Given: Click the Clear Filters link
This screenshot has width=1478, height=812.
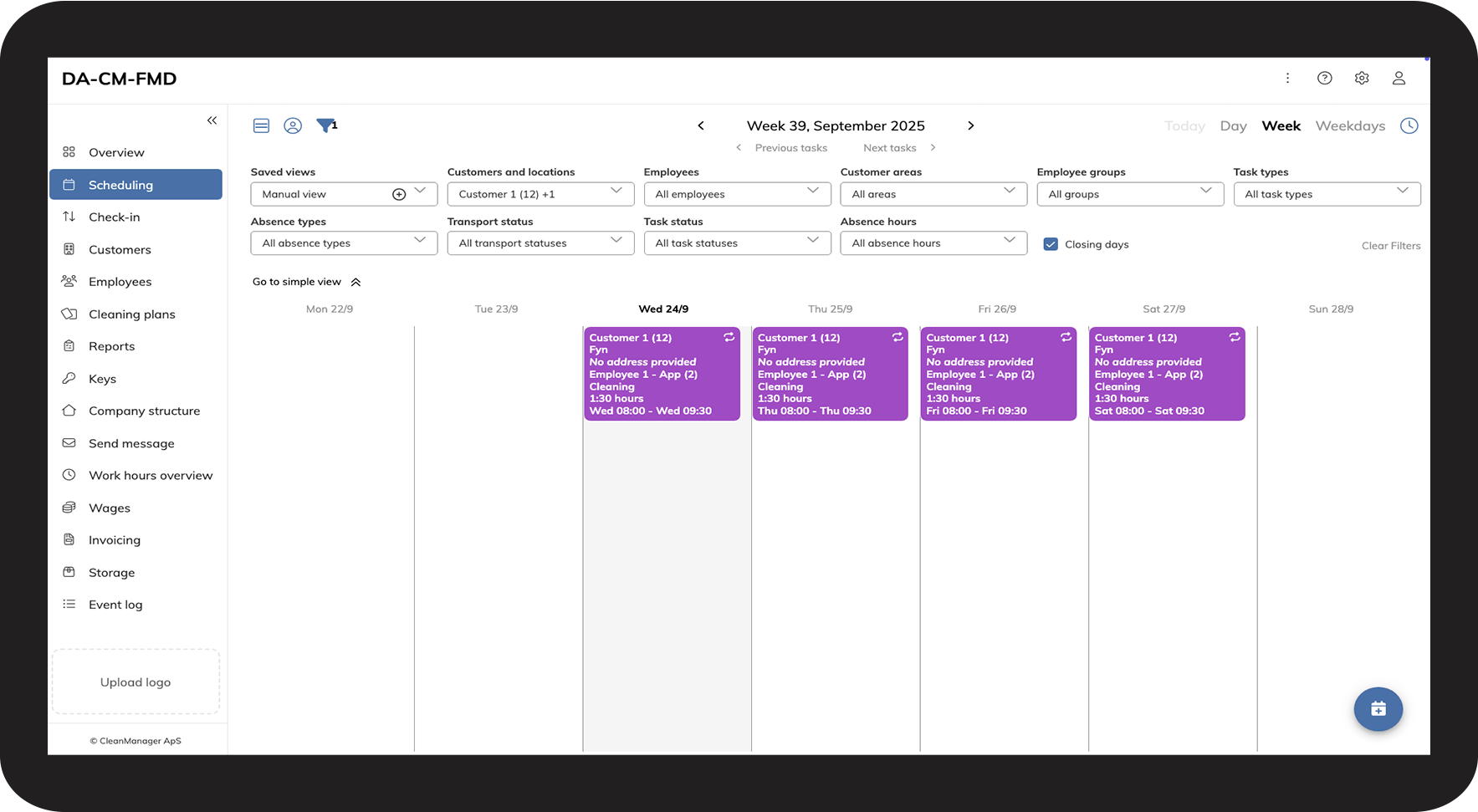Looking at the screenshot, I should click(1390, 246).
